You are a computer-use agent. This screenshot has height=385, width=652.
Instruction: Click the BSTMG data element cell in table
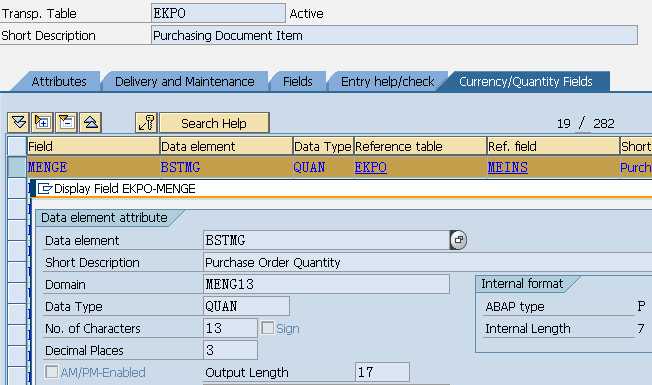click(x=226, y=168)
